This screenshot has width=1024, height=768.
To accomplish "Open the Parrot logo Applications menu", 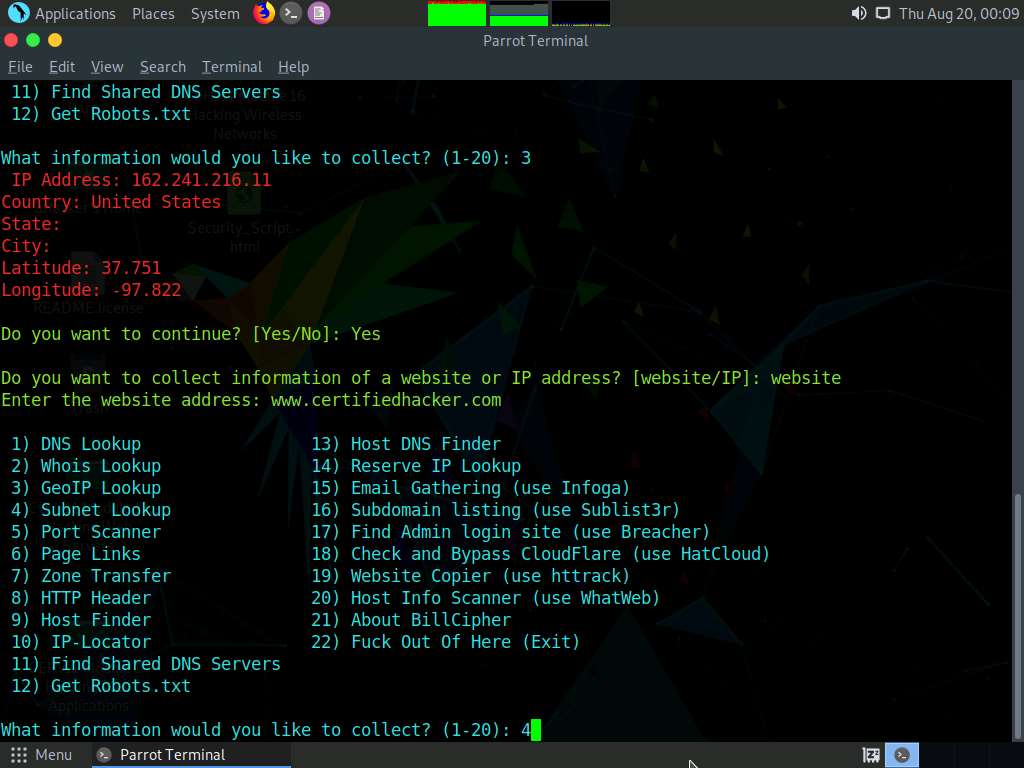I will (x=18, y=13).
